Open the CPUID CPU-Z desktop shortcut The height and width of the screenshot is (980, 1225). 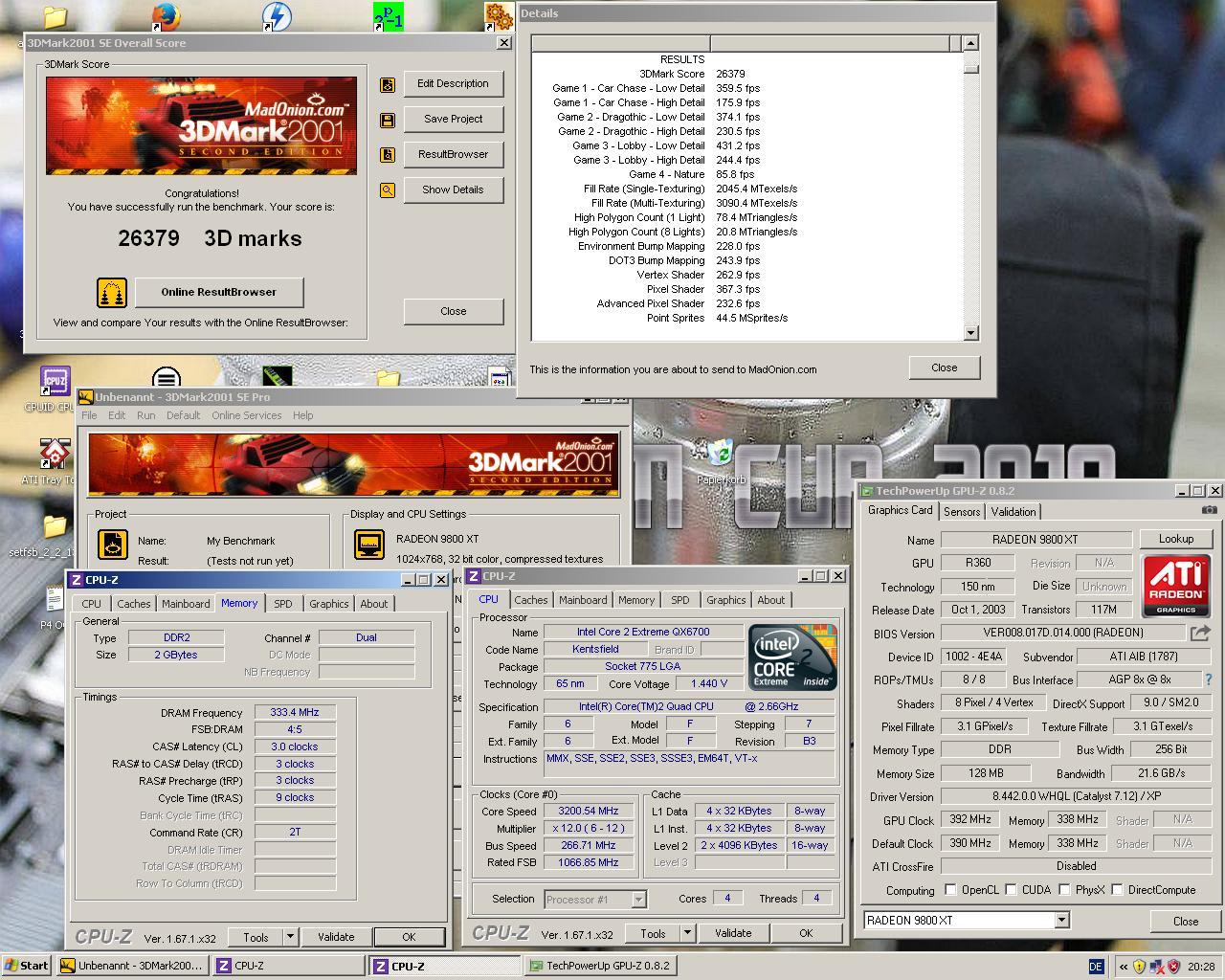tap(55, 381)
